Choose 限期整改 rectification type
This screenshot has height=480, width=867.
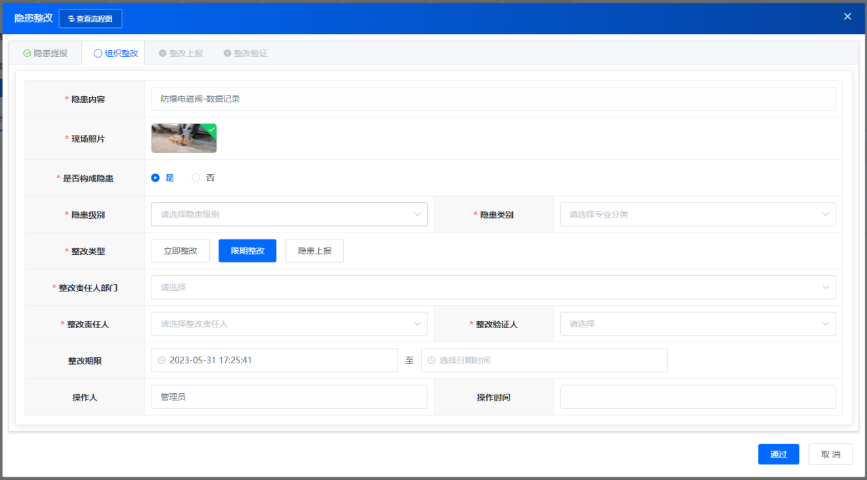click(x=247, y=251)
